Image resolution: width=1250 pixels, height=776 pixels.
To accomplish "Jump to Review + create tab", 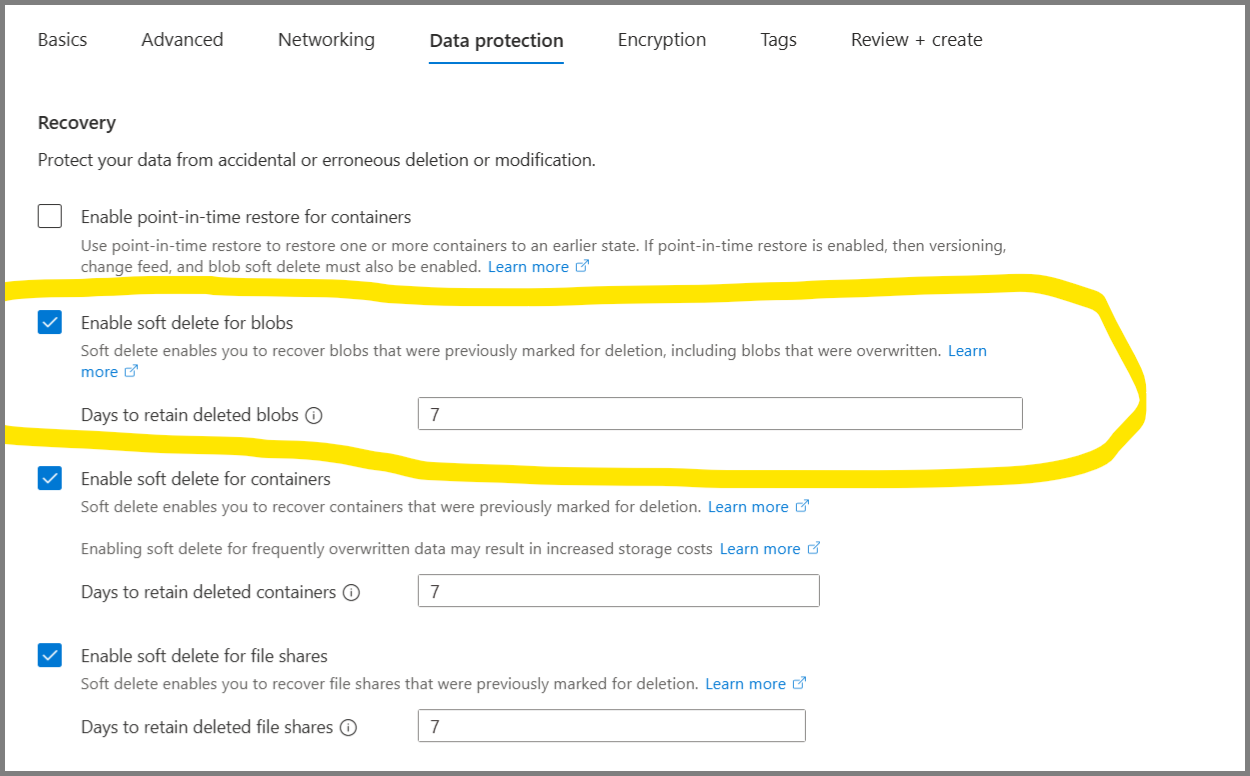I will 916,40.
